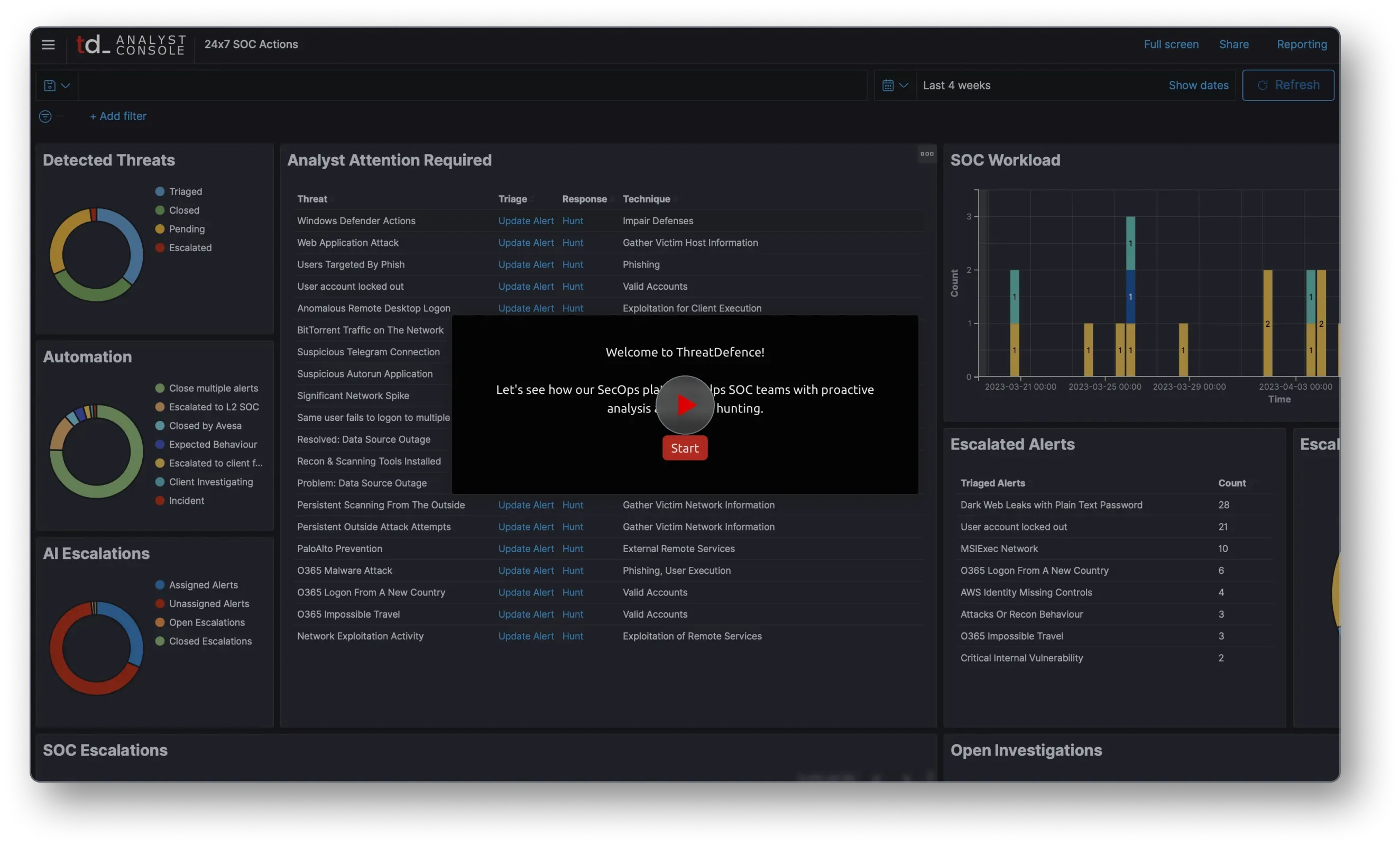The image size is (1400, 845).
Task: Toggle Open Escalations legend item
Action: (200, 622)
